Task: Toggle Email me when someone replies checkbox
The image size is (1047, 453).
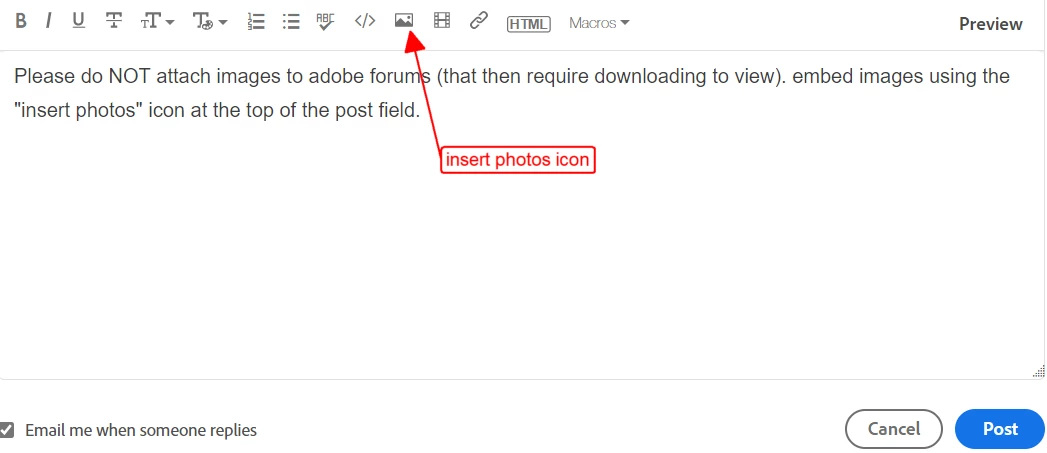Action: coord(7,430)
